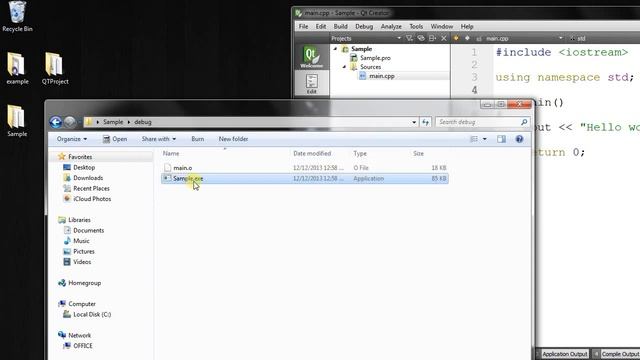Switch to Qt Creator Edit mode
Screen dimensions: 640x360
pos(311,84)
